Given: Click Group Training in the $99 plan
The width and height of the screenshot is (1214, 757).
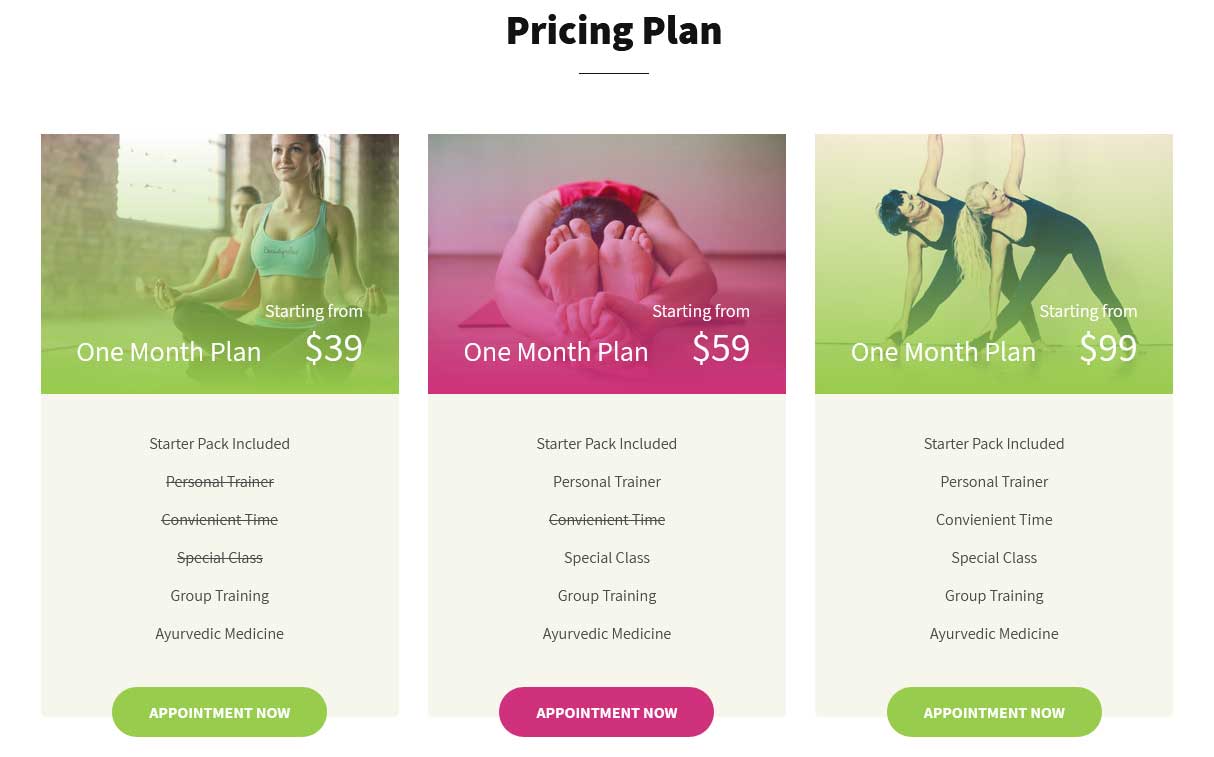Looking at the screenshot, I should [994, 596].
